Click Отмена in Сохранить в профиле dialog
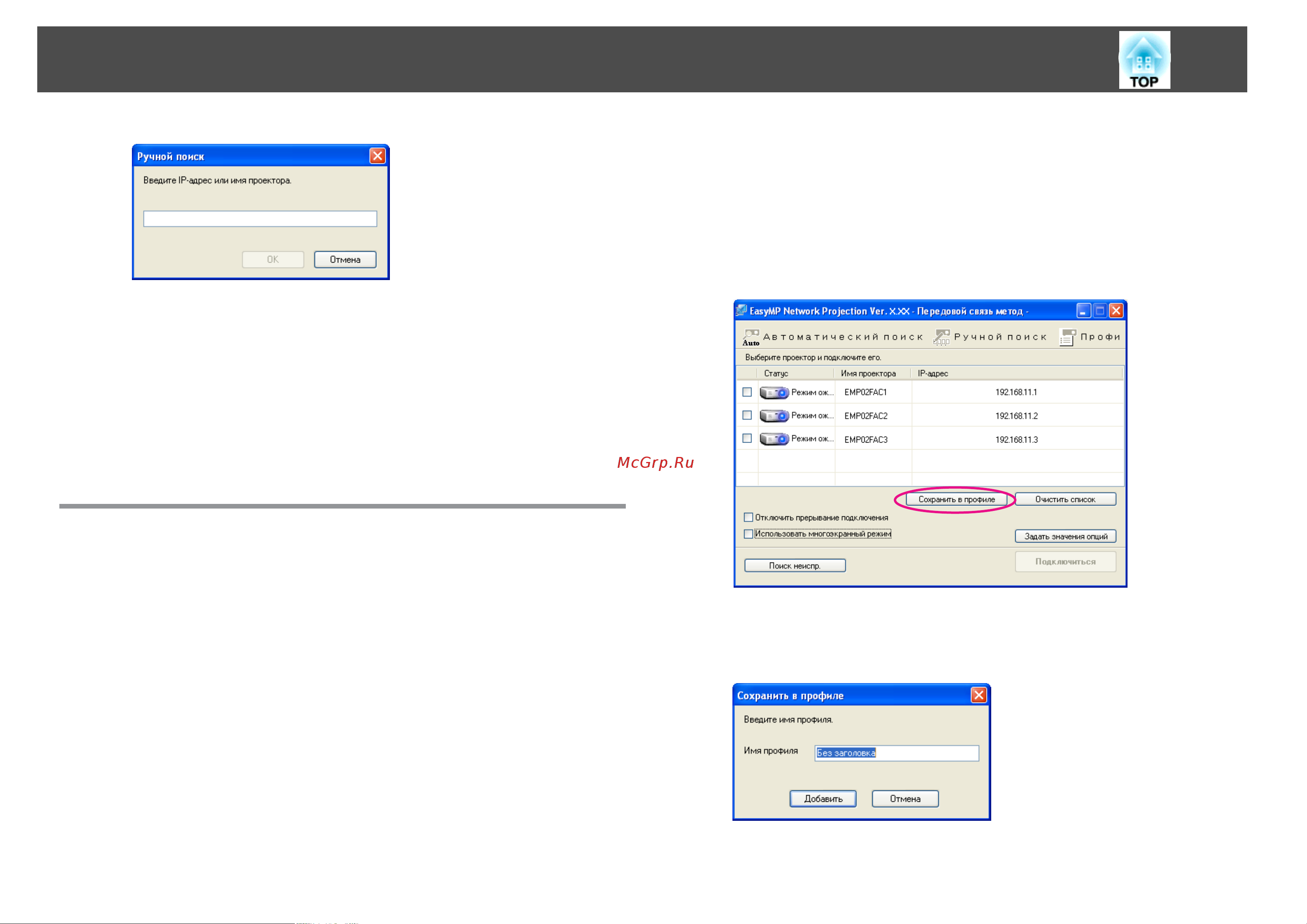The height and width of the screenshot is (924, 1307). point(905,799)
